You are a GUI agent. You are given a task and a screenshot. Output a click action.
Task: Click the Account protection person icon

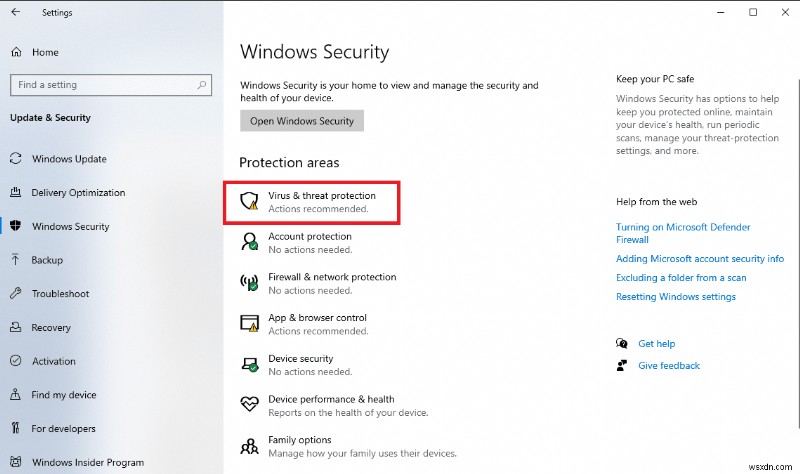(x=250, y=242)
